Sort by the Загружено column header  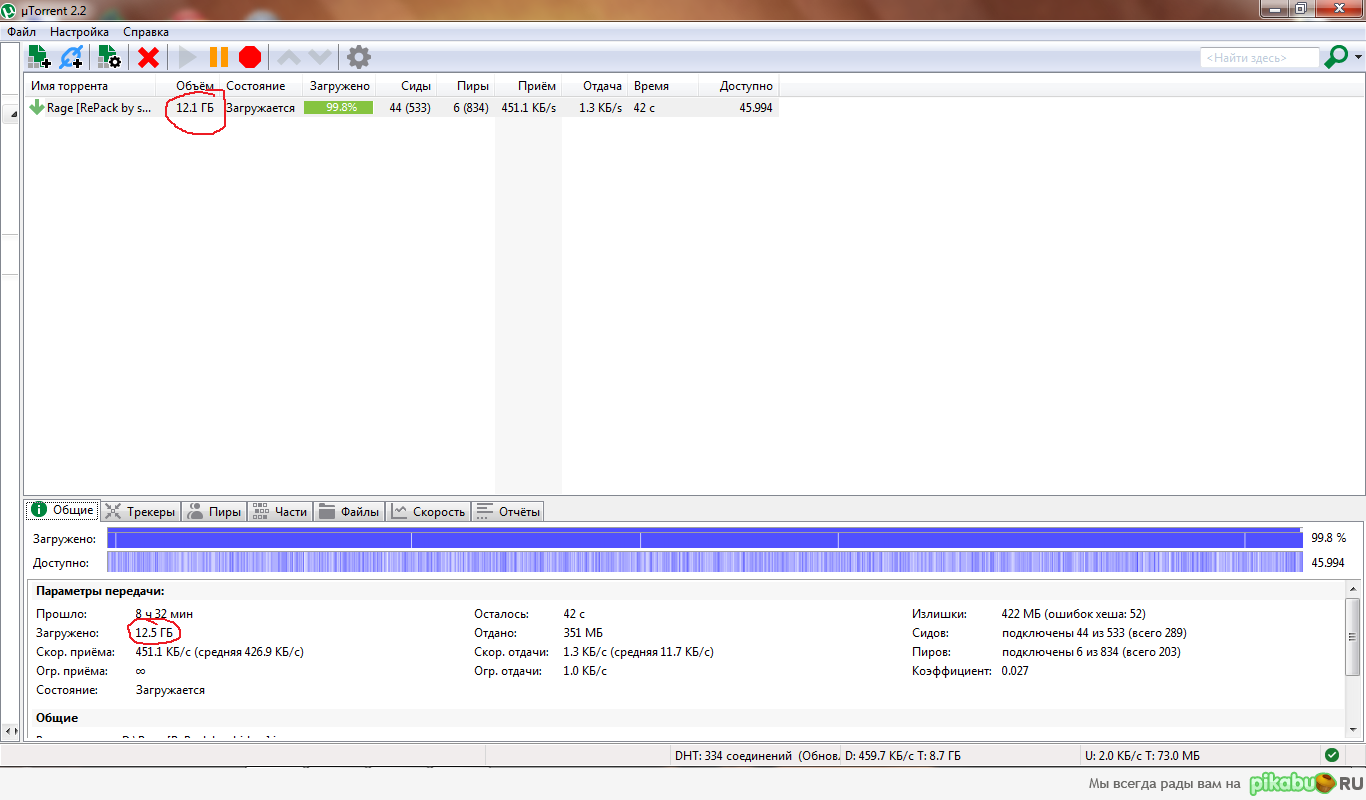tap(339, 86)
